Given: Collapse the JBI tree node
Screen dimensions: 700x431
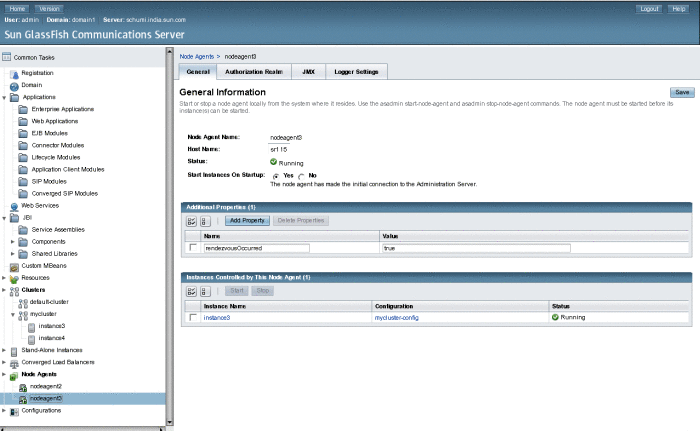Looking at the screenshot, I should pyautogui.click(x=4, y=218).
